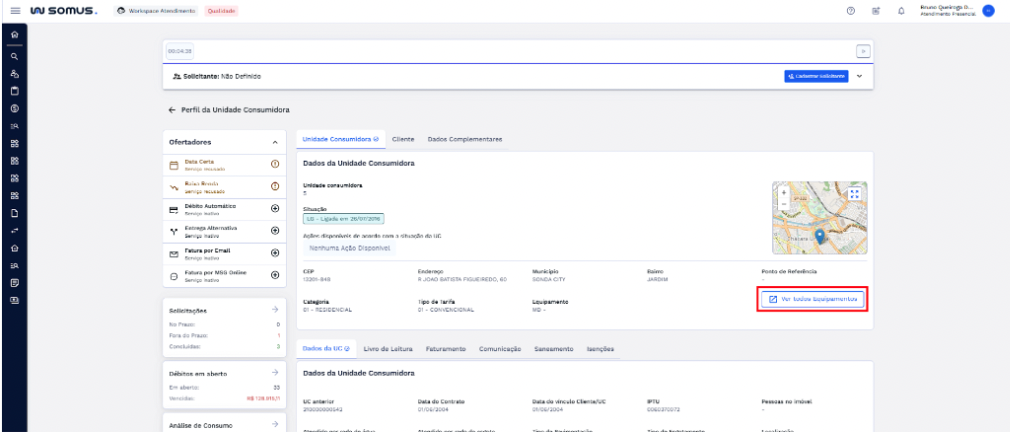Click the timer display 00:04:38
1010x432 pixels.
click(x=180, y=51)
